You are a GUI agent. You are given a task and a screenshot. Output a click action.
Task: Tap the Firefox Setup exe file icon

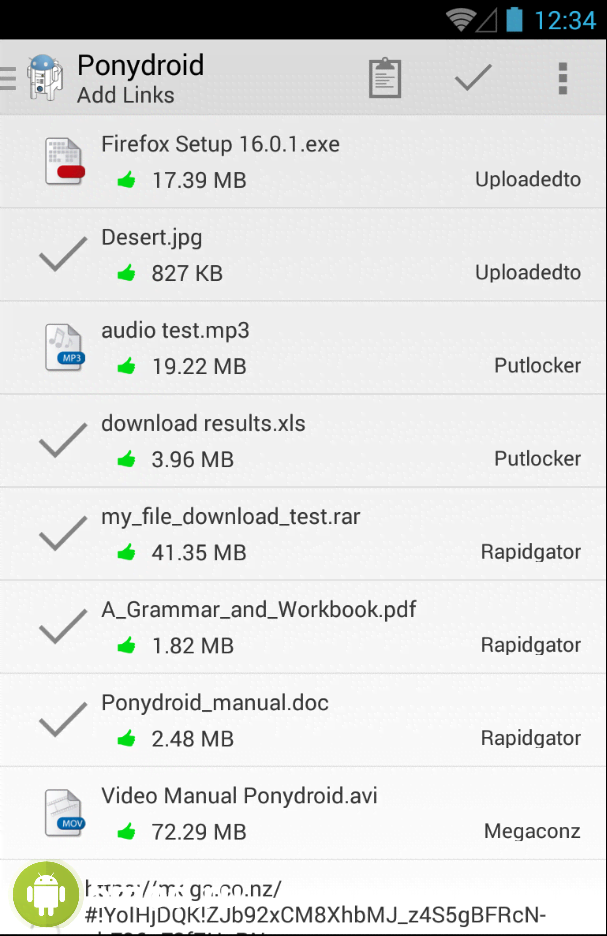[x=64, y=162]
